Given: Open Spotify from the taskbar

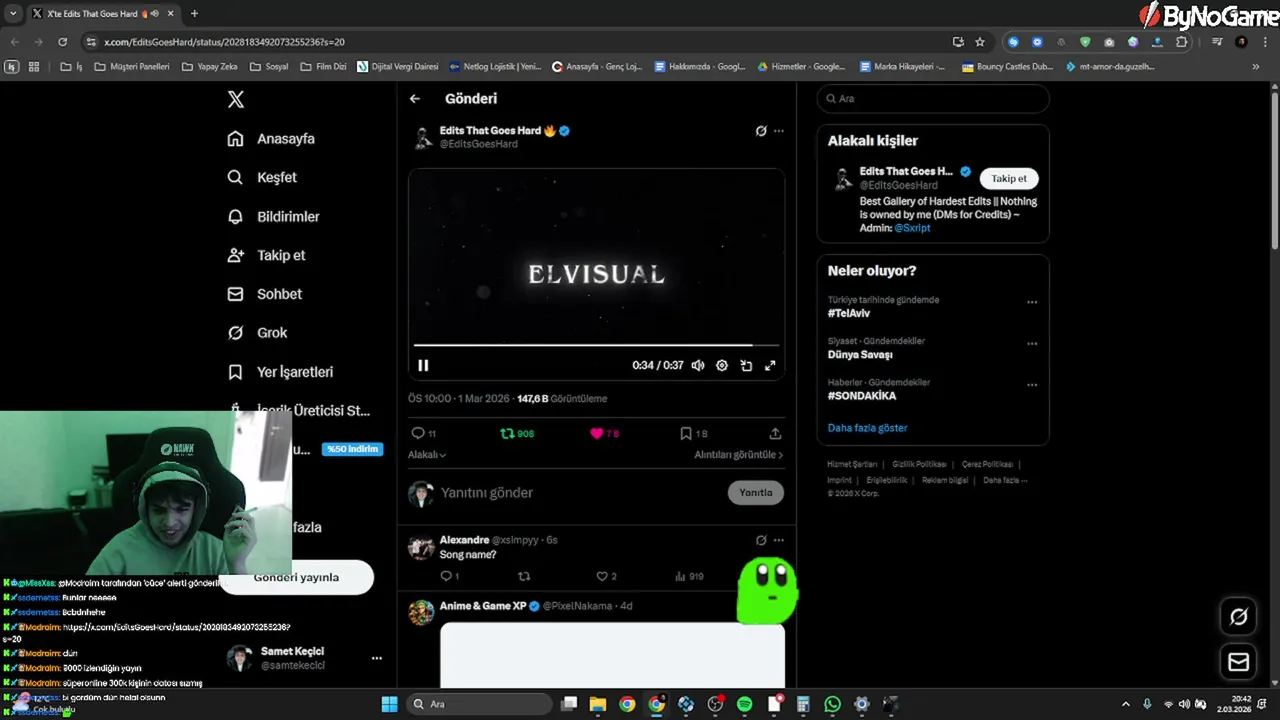Looking at the screenshot, I should [x=744, y=704].
